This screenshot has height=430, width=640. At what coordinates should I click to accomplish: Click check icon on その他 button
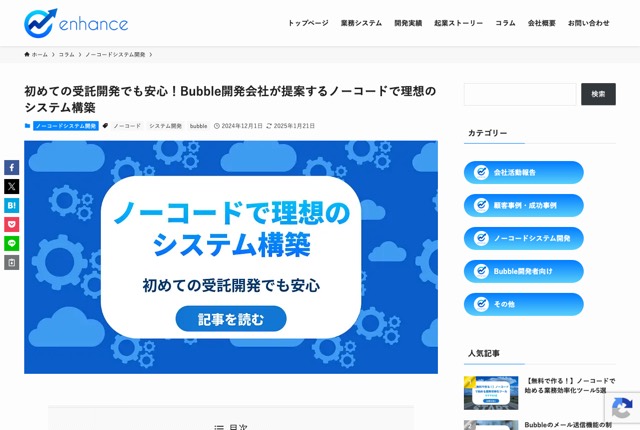481,304
